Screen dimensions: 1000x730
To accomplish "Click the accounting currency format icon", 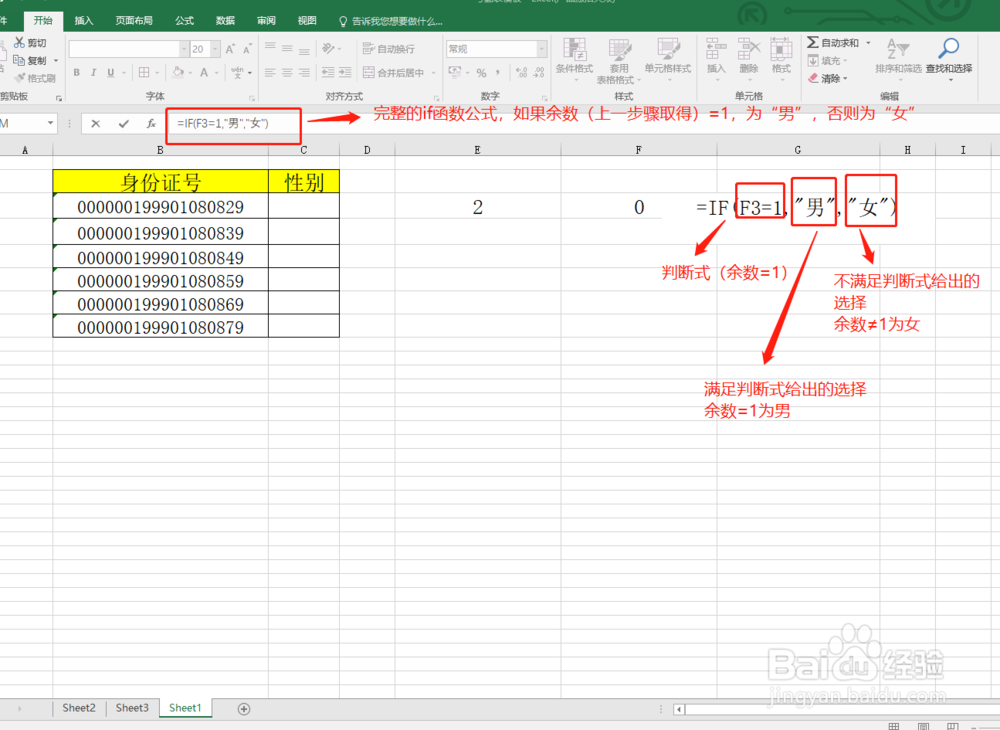I will [455, 73].
